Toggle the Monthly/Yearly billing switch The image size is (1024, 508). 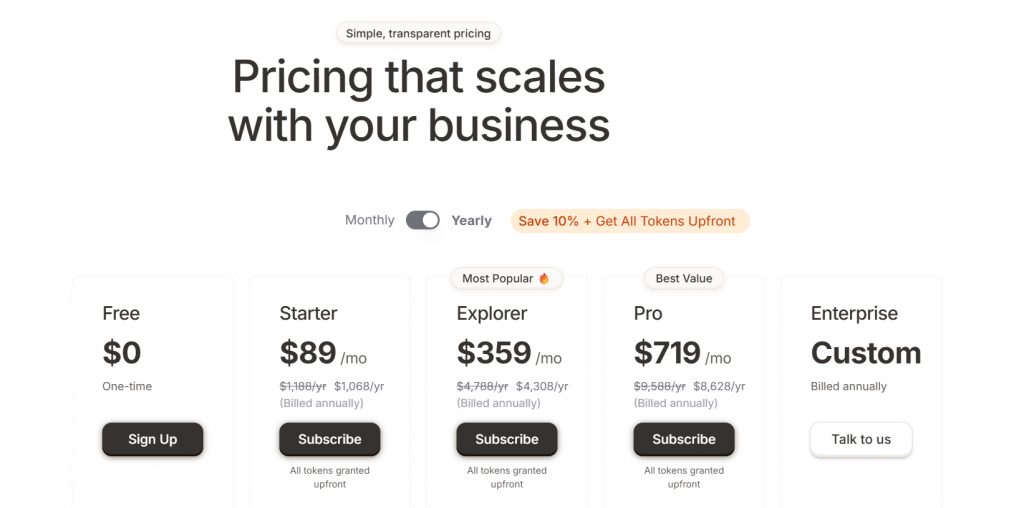pyautogui.click(x=422, y=220)
